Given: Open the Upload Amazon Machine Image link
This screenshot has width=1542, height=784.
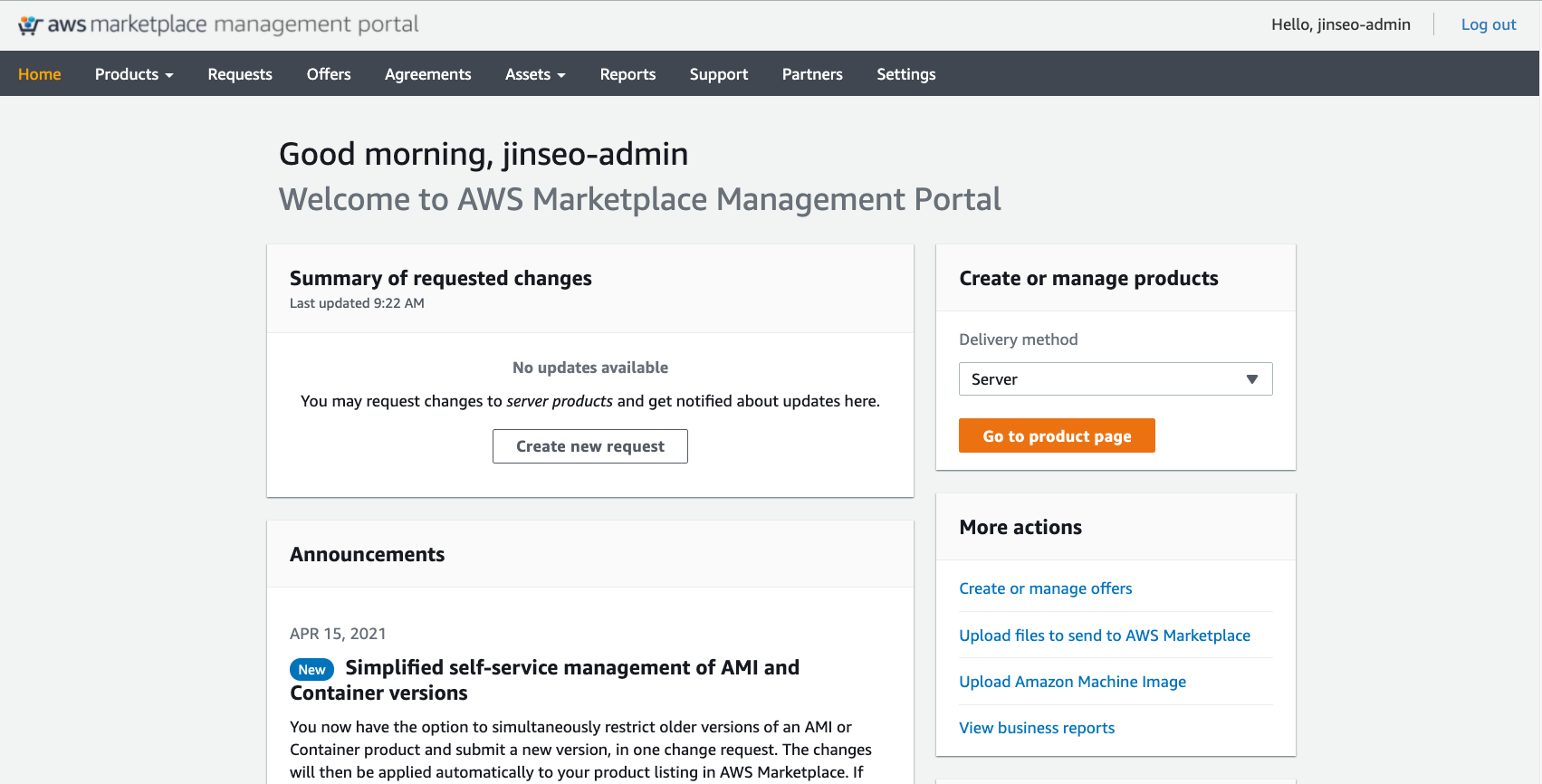Looking at the screenshot, I should pyautogui.click(x=1073, y=682).
